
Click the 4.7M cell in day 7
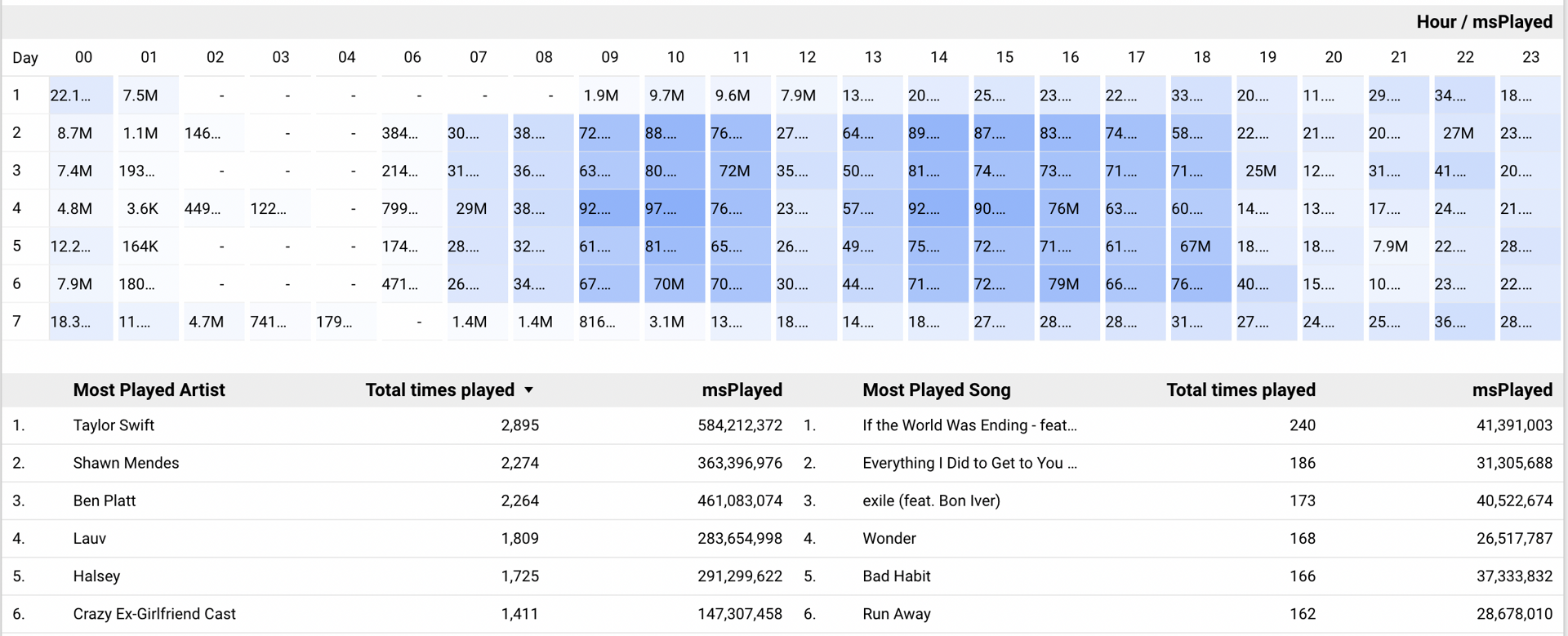click(206, 322)
